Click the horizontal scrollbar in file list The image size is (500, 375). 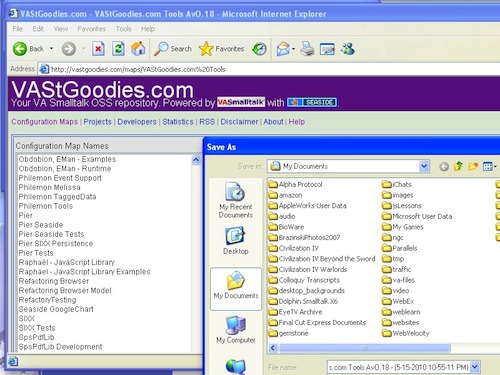(365, 348)
